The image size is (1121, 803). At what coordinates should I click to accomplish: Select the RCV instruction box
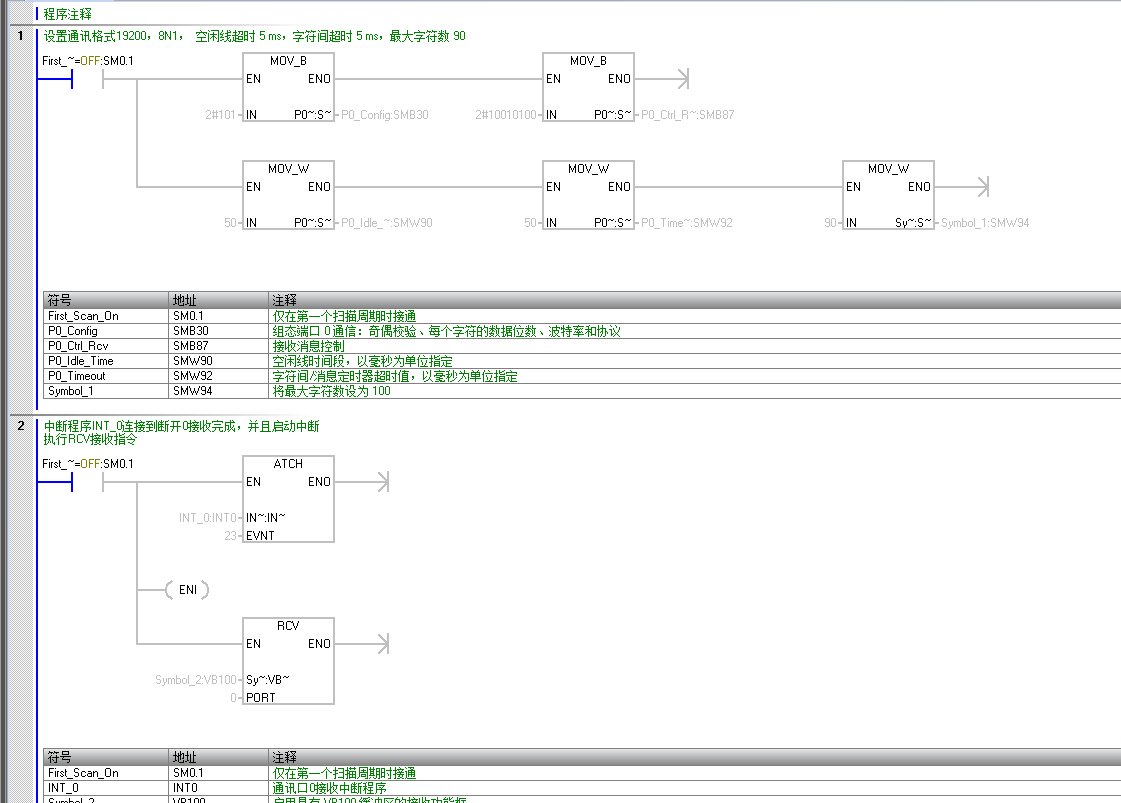pos(288,660)
